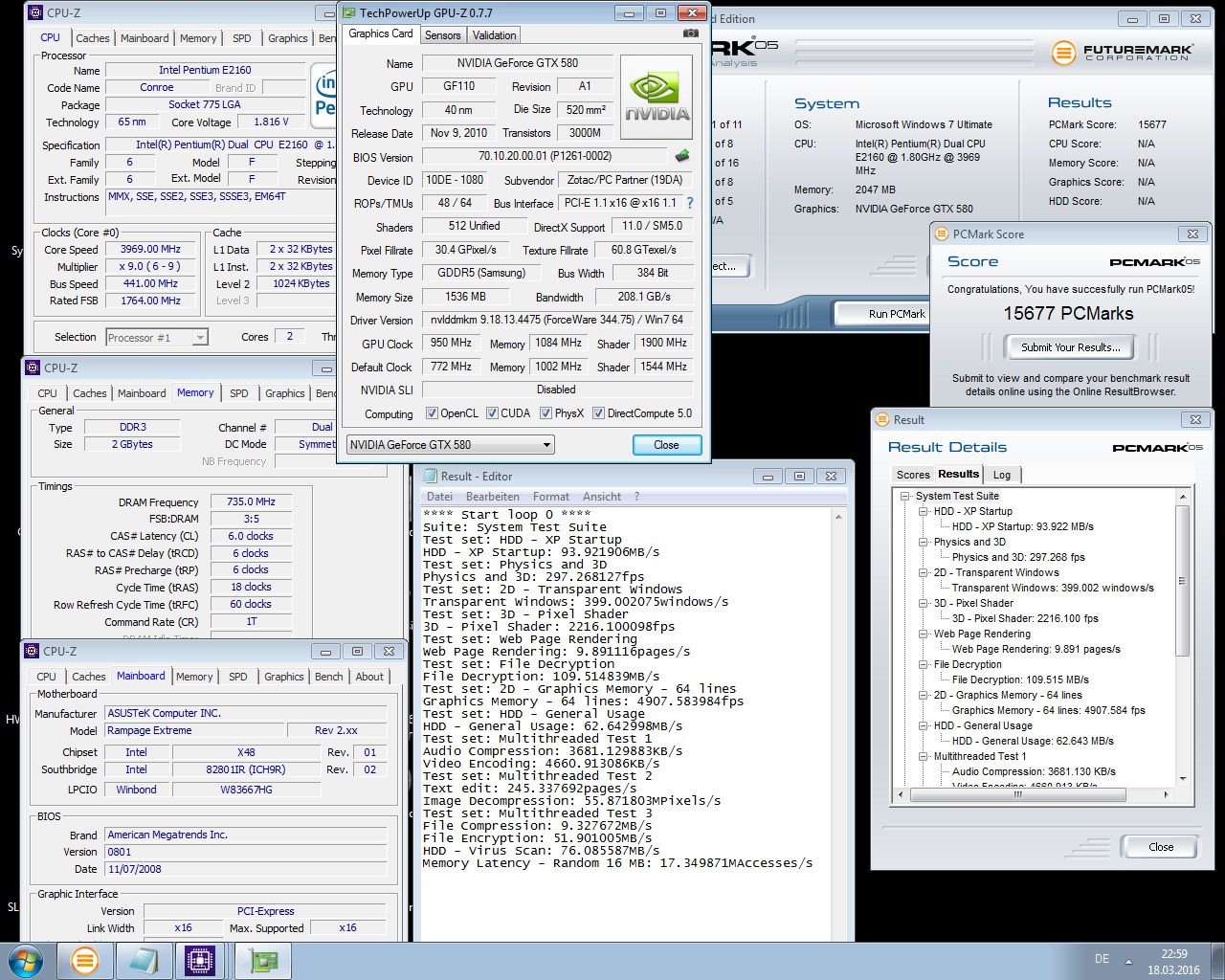Collapse the Multithreaded Test 1 node
This screenshot has width=1225, height=980.
[923, 756]
